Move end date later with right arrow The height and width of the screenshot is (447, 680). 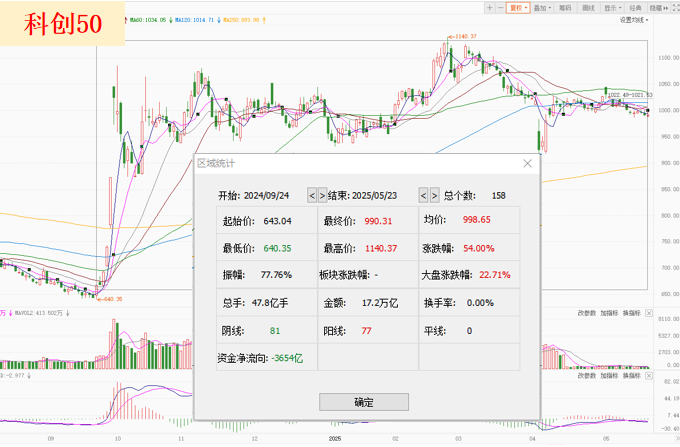(x=434, y=196)
